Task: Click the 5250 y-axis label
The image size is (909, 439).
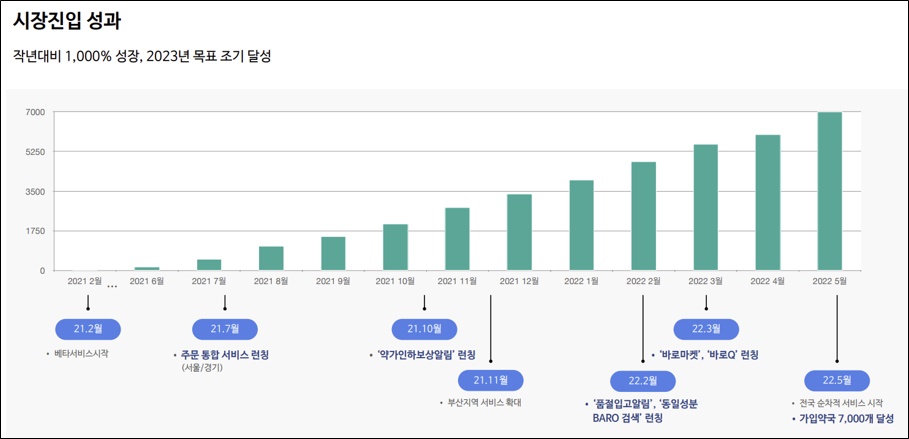Action: tap(37, 151)
